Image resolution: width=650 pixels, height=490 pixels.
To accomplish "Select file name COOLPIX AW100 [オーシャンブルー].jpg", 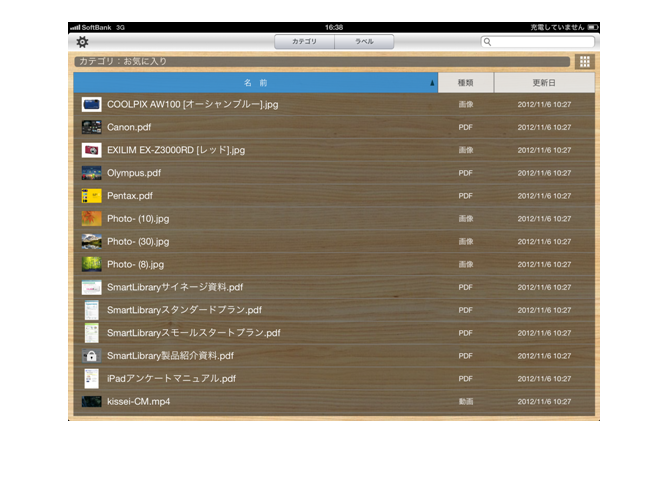I will [x=193, y=104].
